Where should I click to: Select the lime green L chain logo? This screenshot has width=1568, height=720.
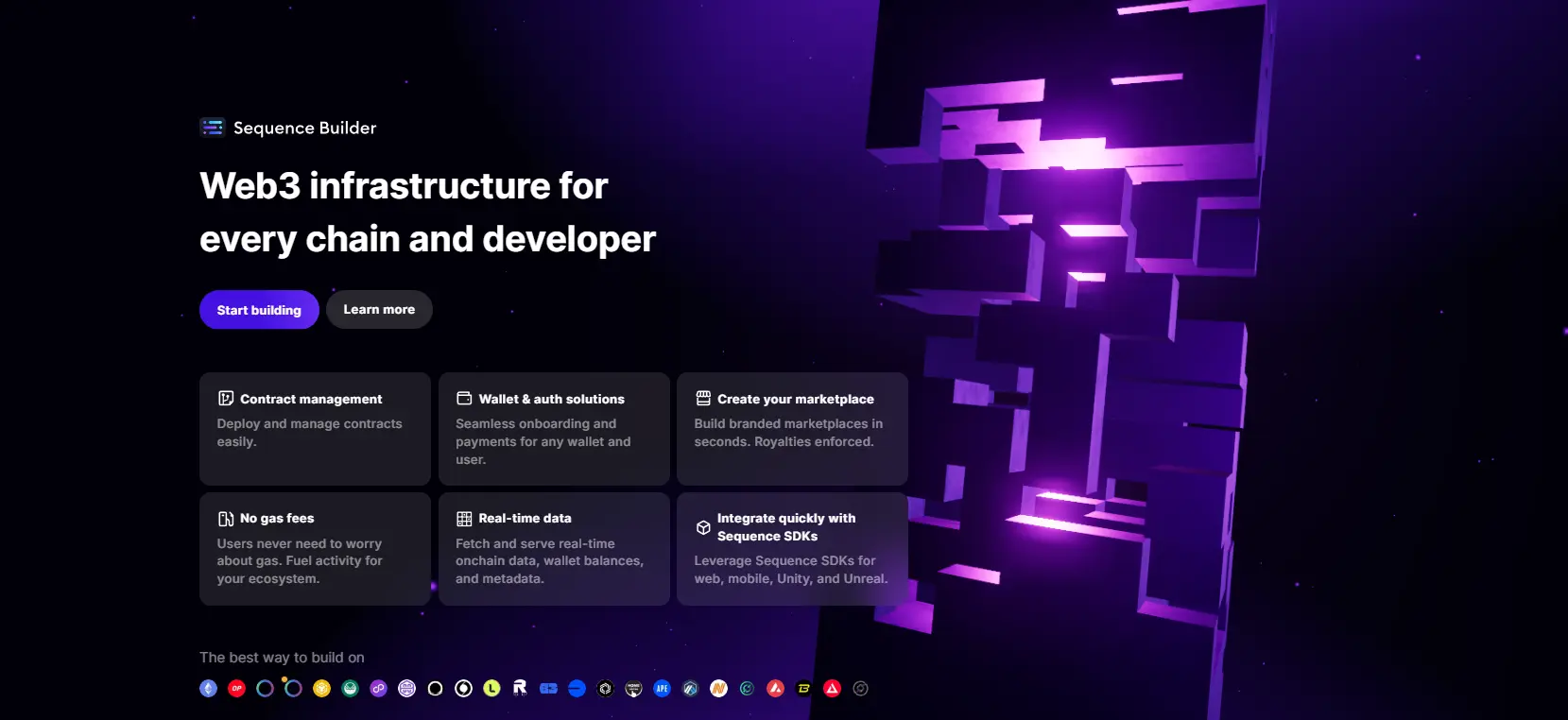[x=492, y=689]
